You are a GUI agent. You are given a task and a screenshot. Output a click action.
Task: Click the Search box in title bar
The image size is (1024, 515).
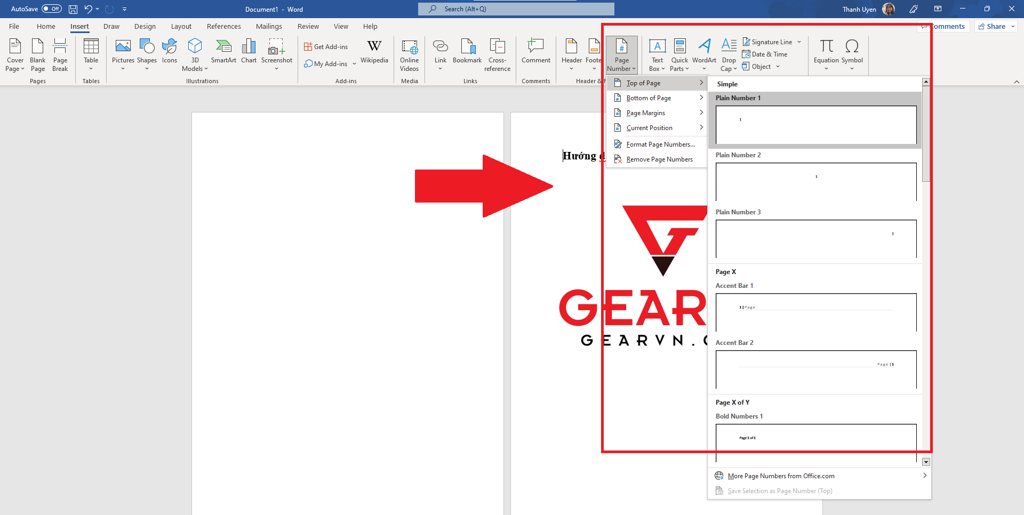[x=516, y=9]
